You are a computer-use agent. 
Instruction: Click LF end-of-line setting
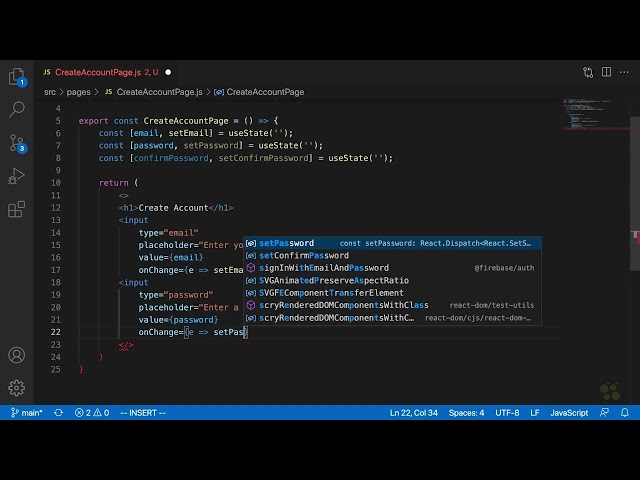535,413
